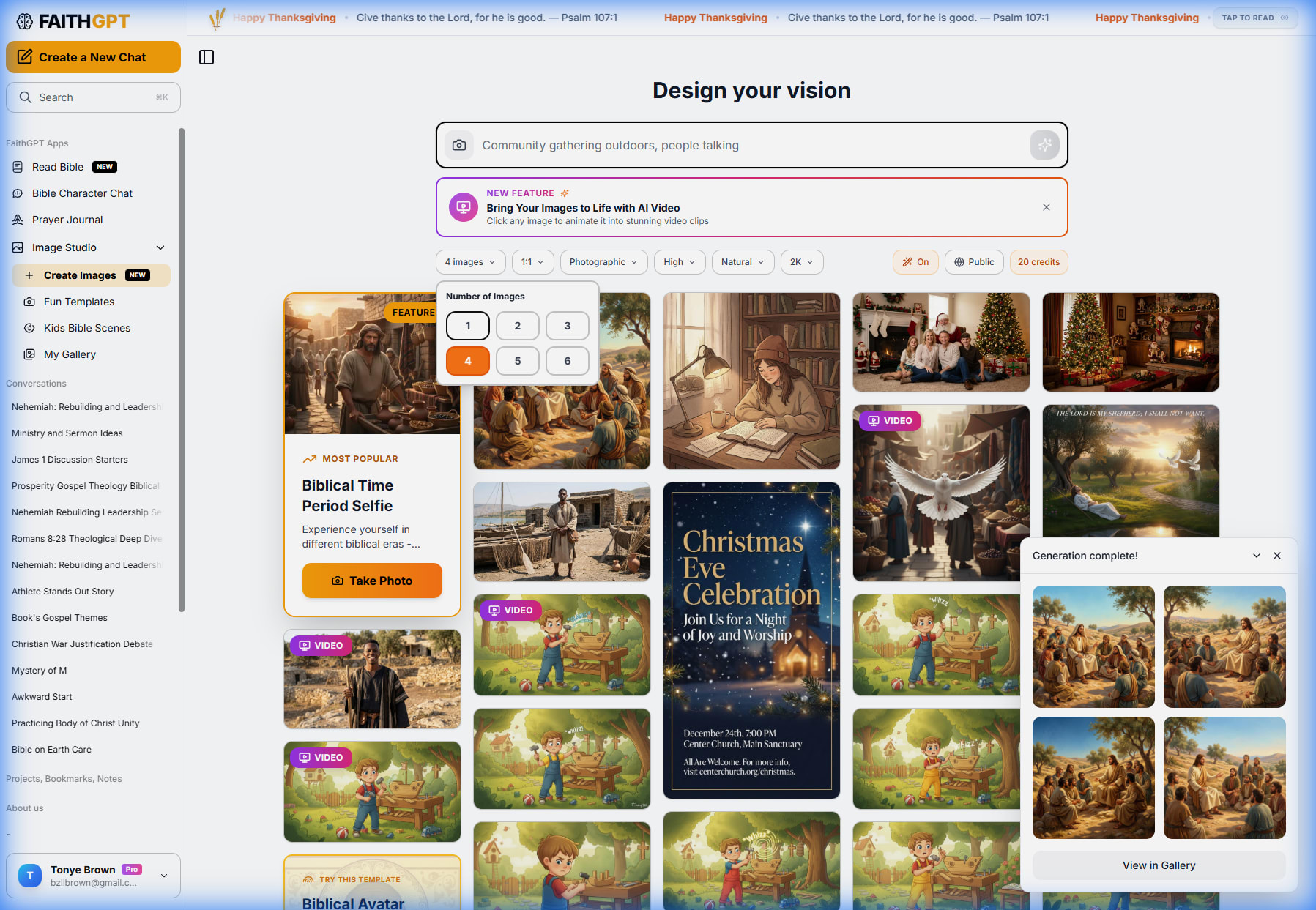Open the Photographic style dropdown
Viewport: 1316px width, 910px height.
603,261
